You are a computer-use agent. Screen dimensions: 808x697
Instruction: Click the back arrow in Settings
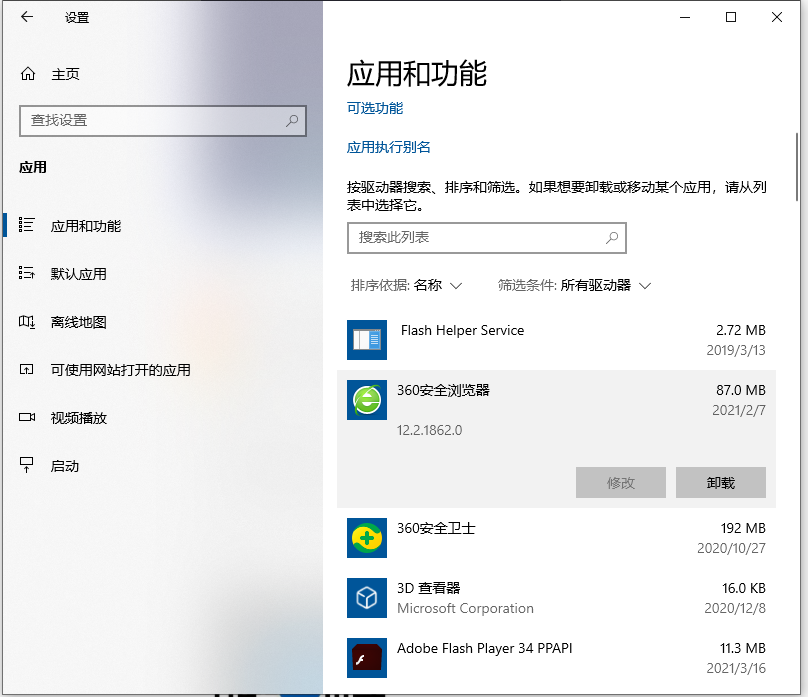pos(27,18)
